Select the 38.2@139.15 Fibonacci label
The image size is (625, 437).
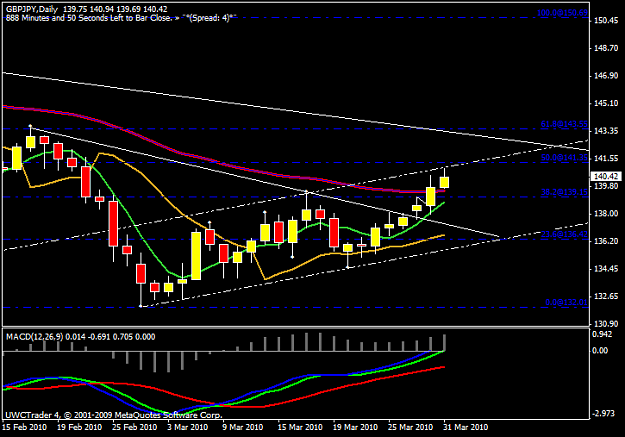pos(564,192)
